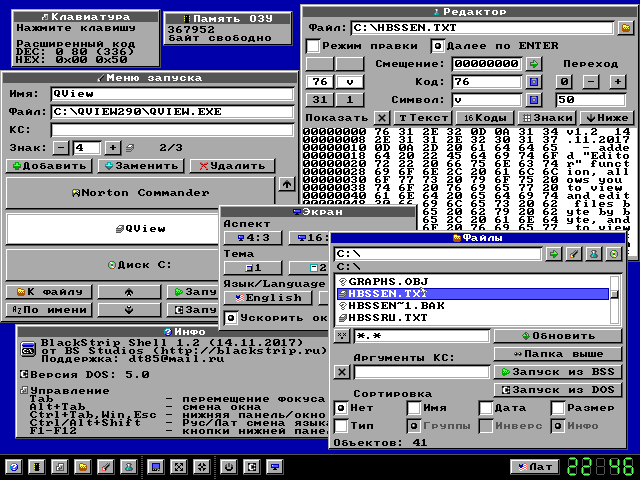This screenshot has width=640, height=480.
Task: Decrease Знак value with minus button
Action: [x=60, y=148]
